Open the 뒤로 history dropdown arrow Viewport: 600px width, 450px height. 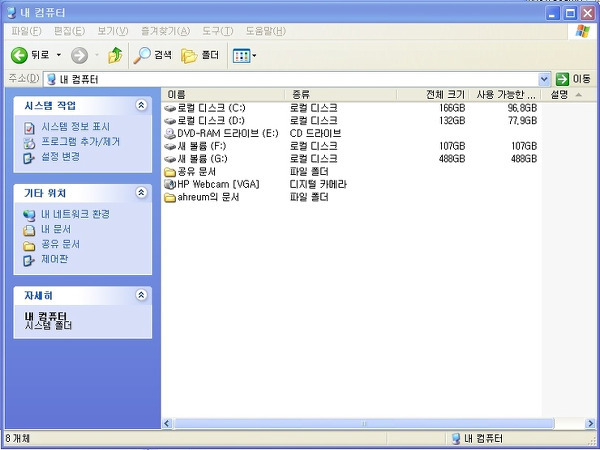tap(59, 55)
